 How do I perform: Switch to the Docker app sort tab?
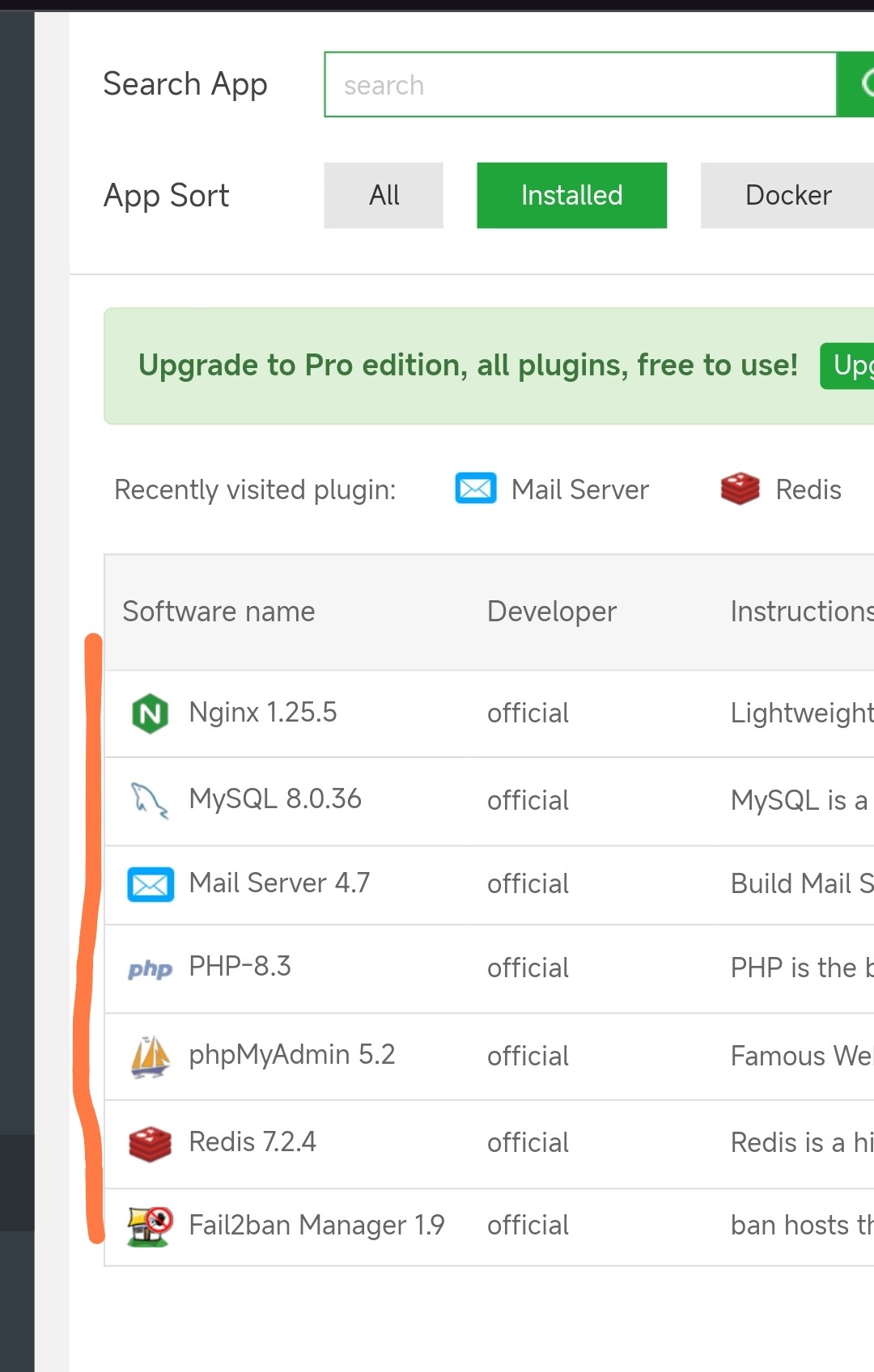(787, 195)
